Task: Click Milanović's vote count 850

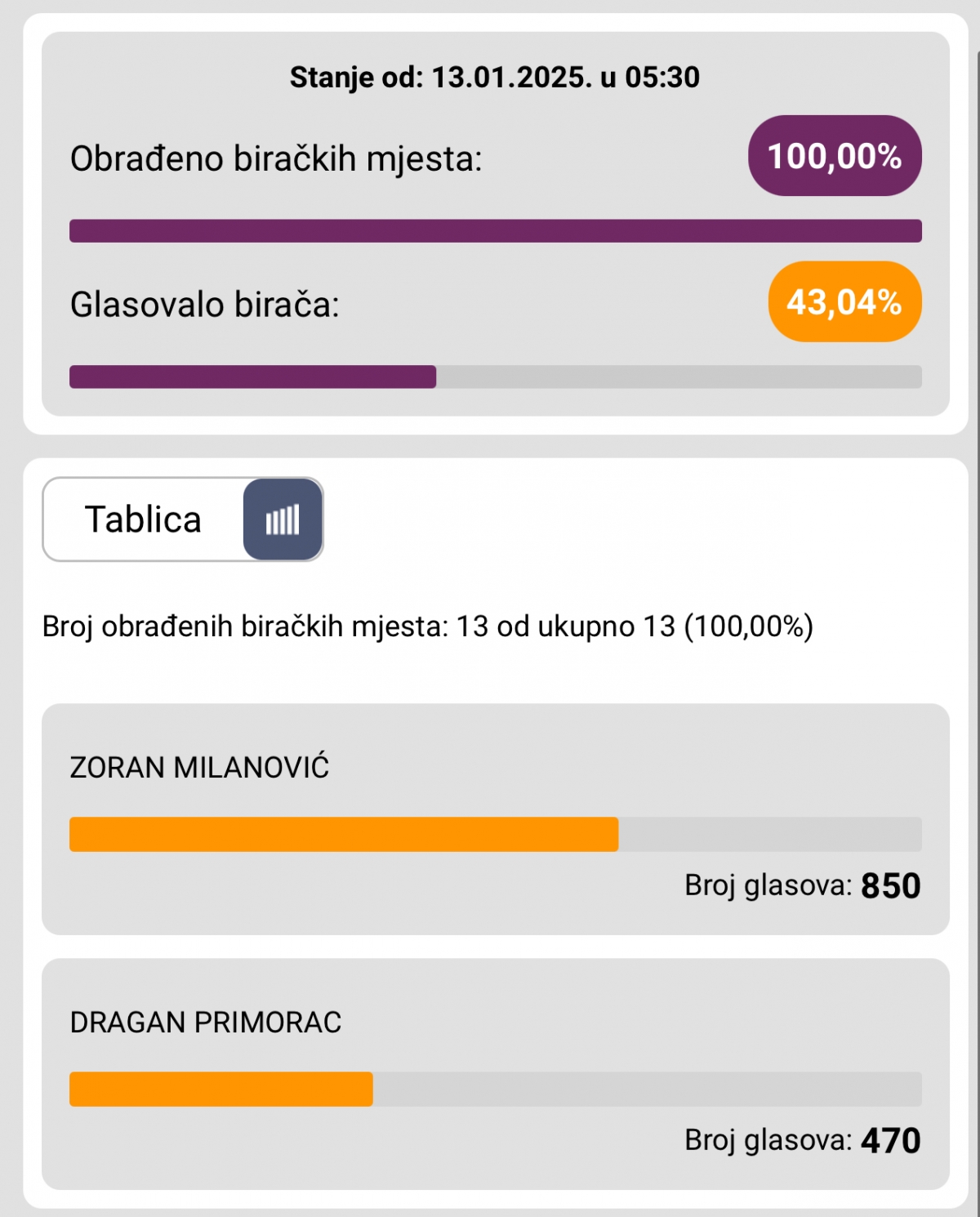Action: [890, 886]
